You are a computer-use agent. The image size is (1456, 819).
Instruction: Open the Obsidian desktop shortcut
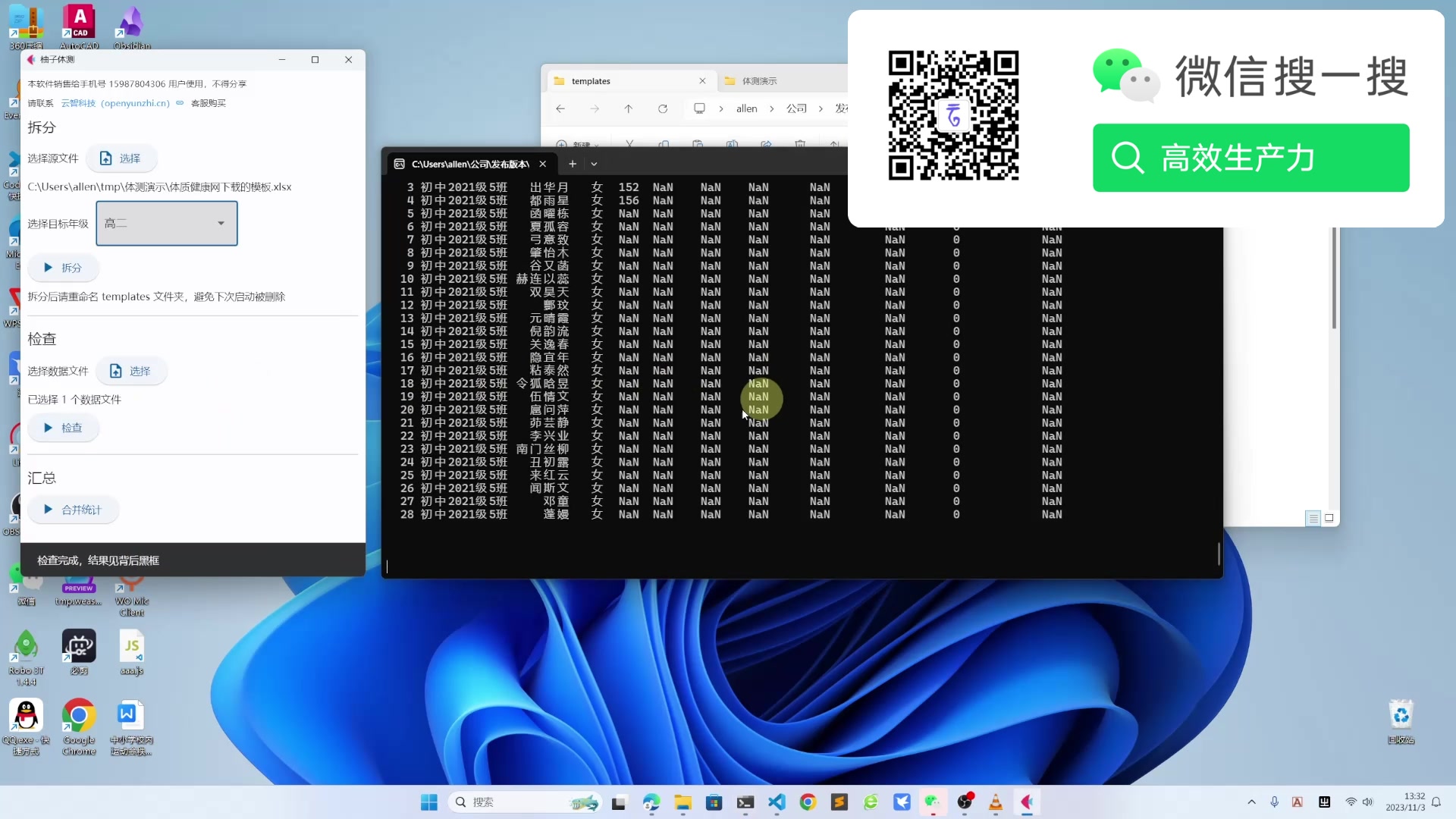131,27
